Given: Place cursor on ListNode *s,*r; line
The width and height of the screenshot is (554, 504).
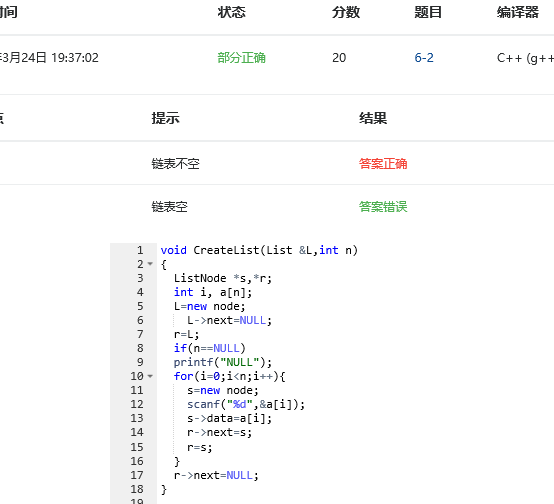Looking at the screenshot, I should 223,278.
